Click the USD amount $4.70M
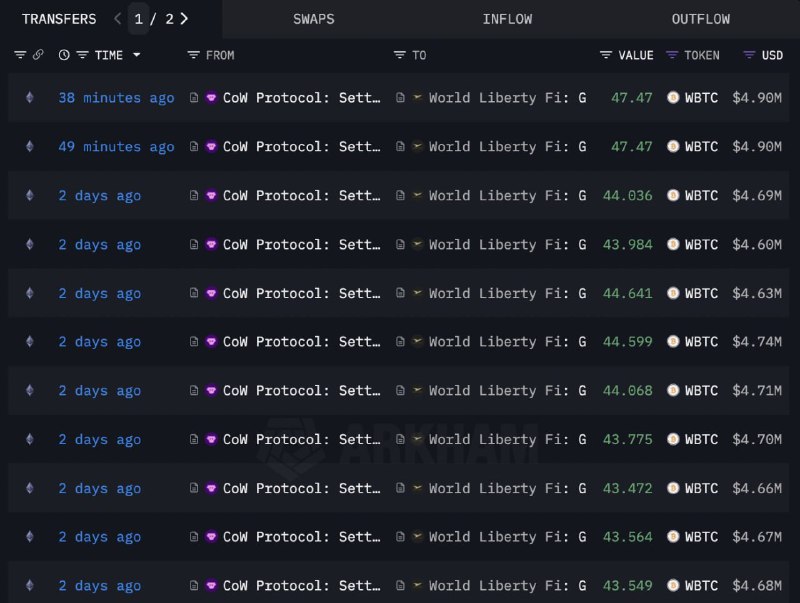Image resolution: width=800 pixels, height=603 pixels. point(757,439)
